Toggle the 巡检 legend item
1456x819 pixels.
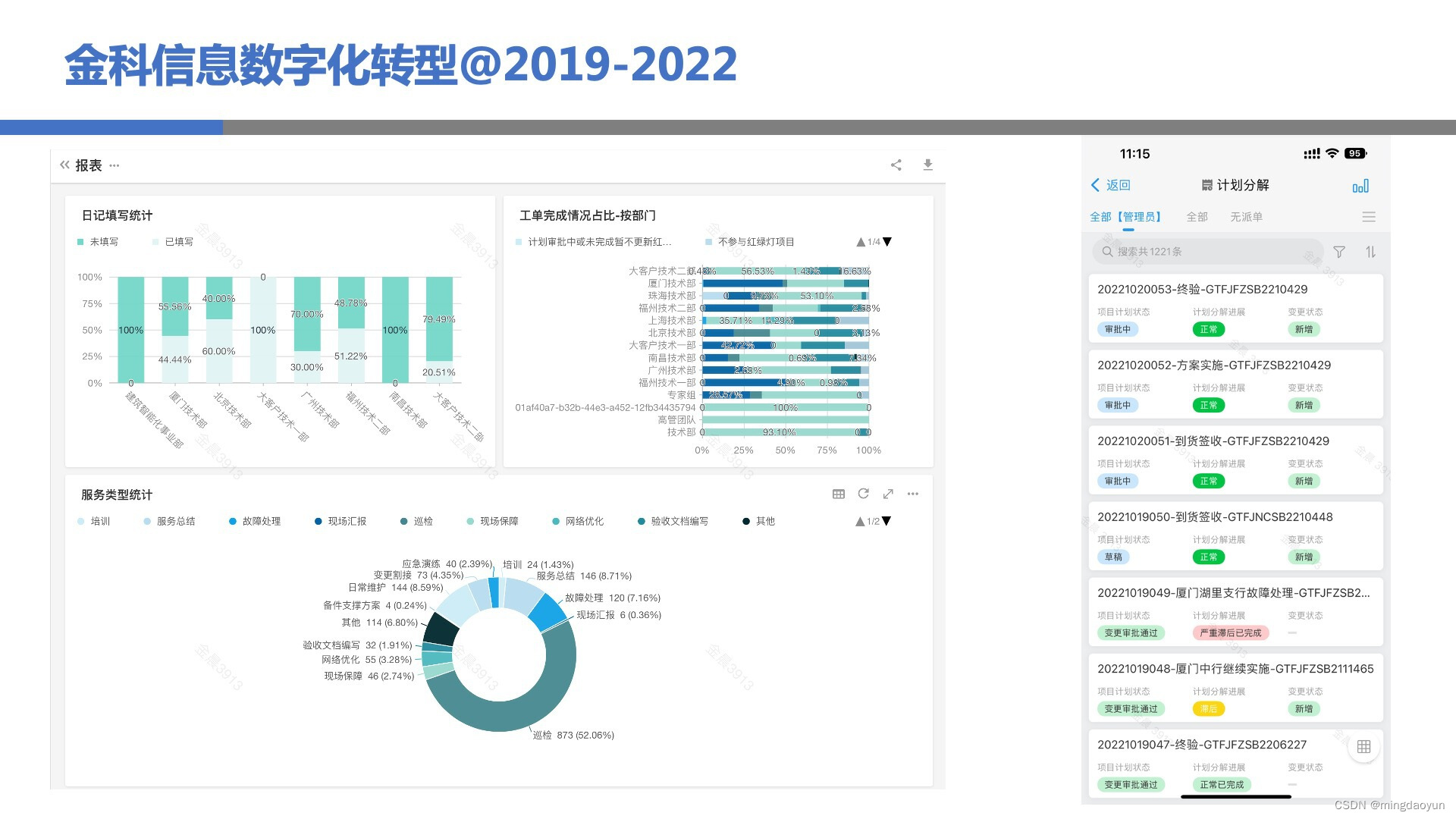[416, 521]
